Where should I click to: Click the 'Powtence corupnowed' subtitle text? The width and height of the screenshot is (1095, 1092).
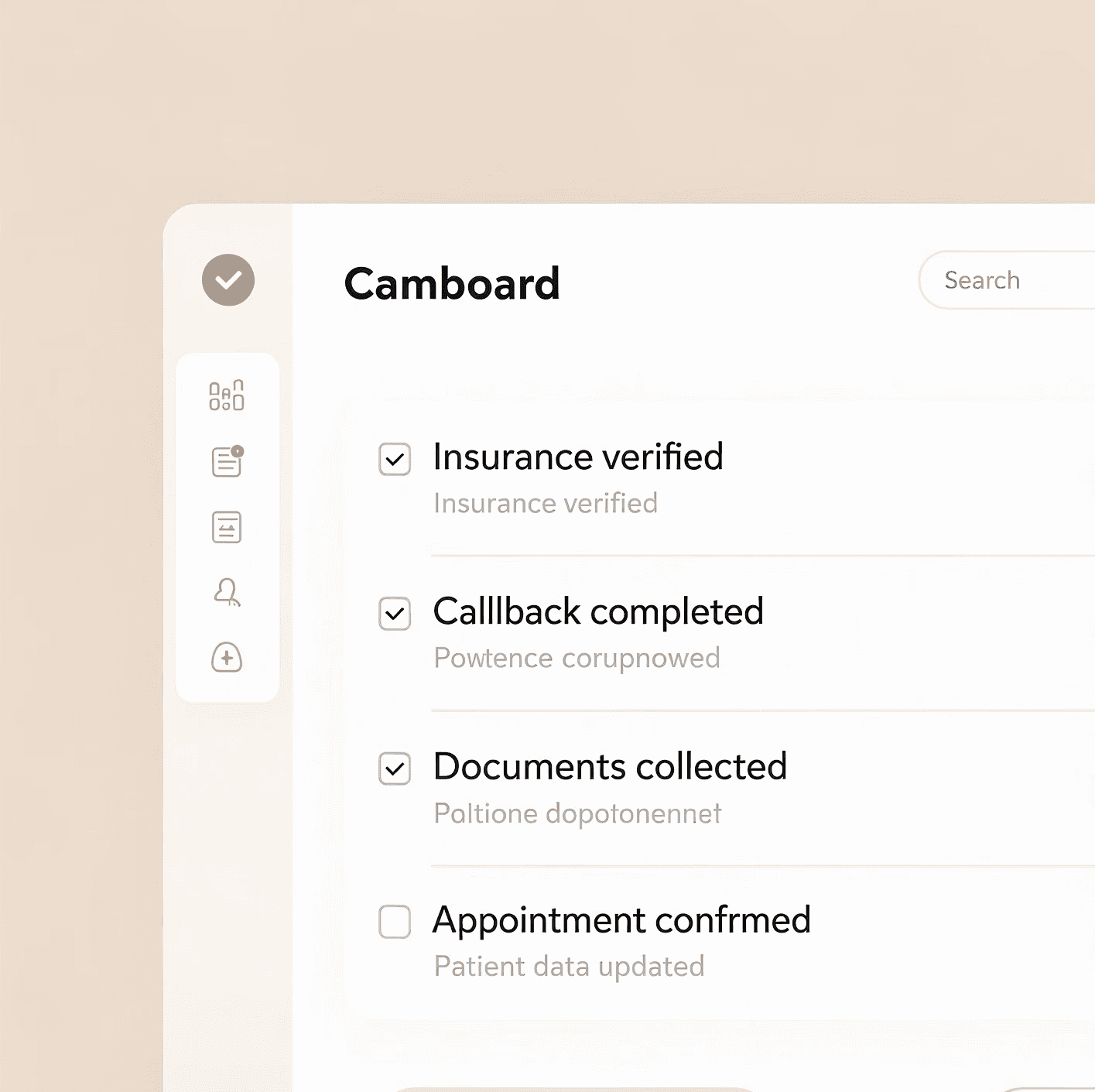coord(577,658)
